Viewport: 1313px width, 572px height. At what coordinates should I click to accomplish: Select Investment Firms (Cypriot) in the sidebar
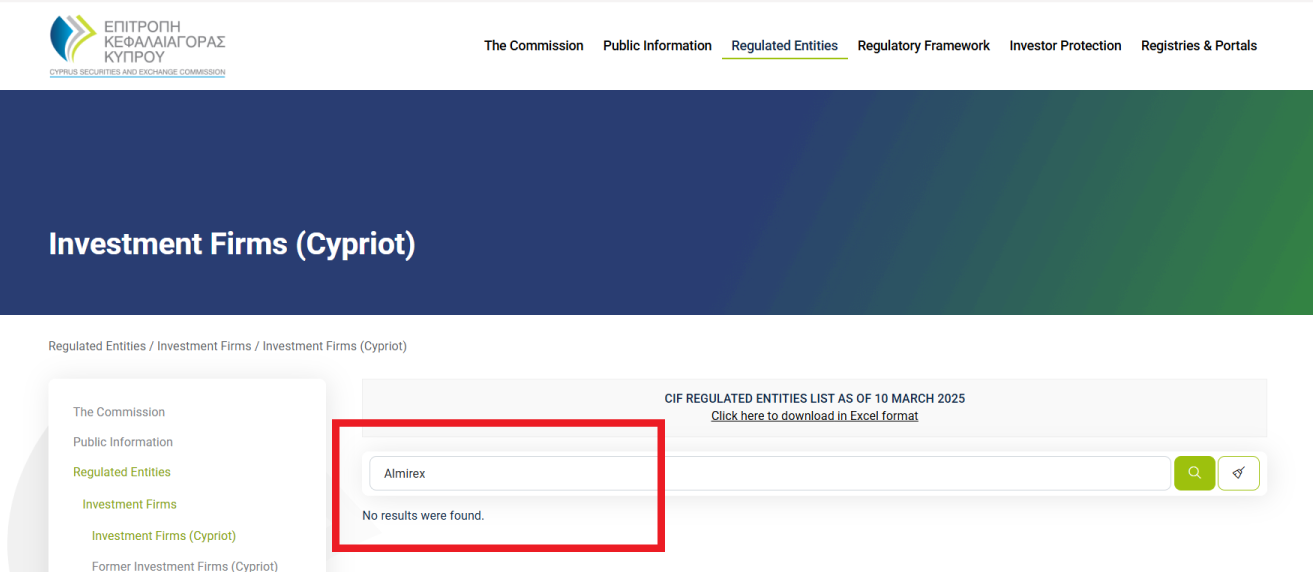pos(164,536)
